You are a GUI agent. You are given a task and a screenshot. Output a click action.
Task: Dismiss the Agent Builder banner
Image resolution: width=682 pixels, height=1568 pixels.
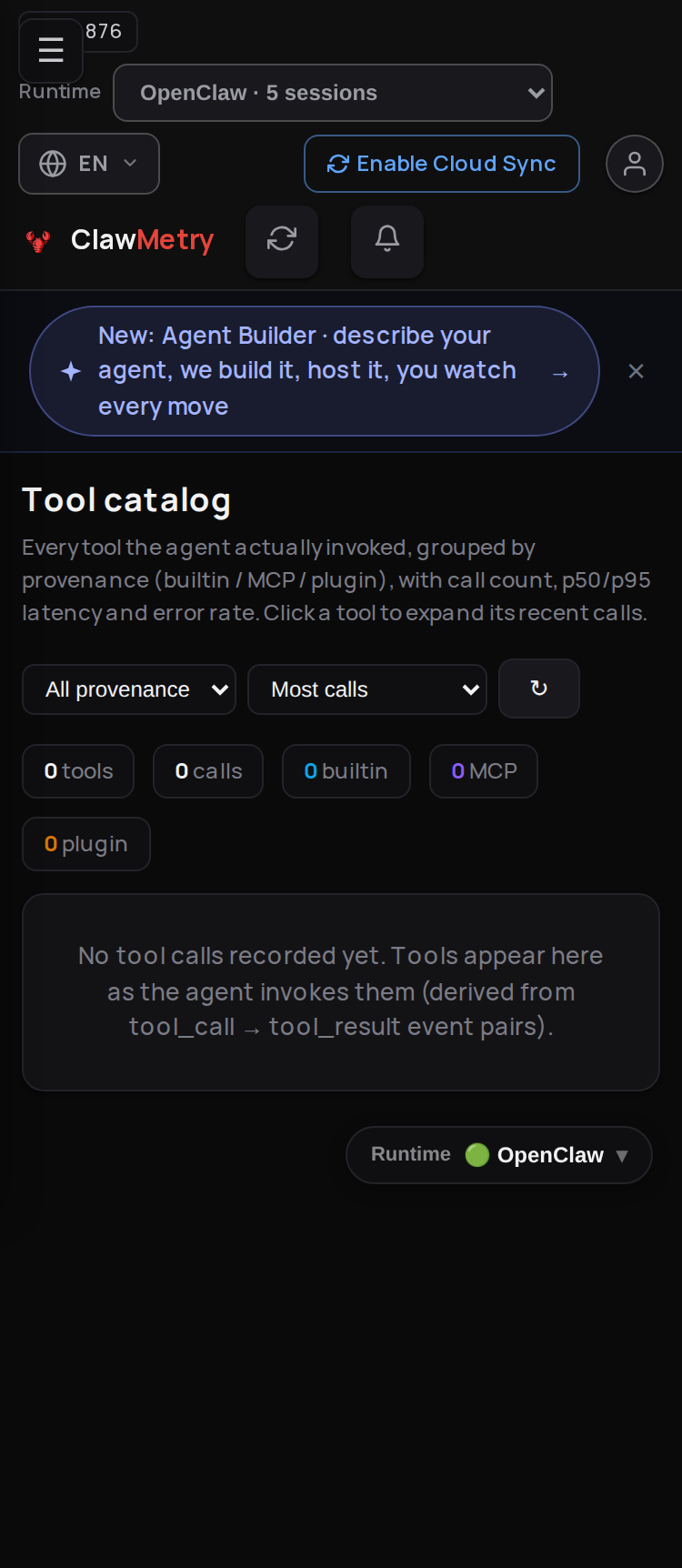(637, 371)
